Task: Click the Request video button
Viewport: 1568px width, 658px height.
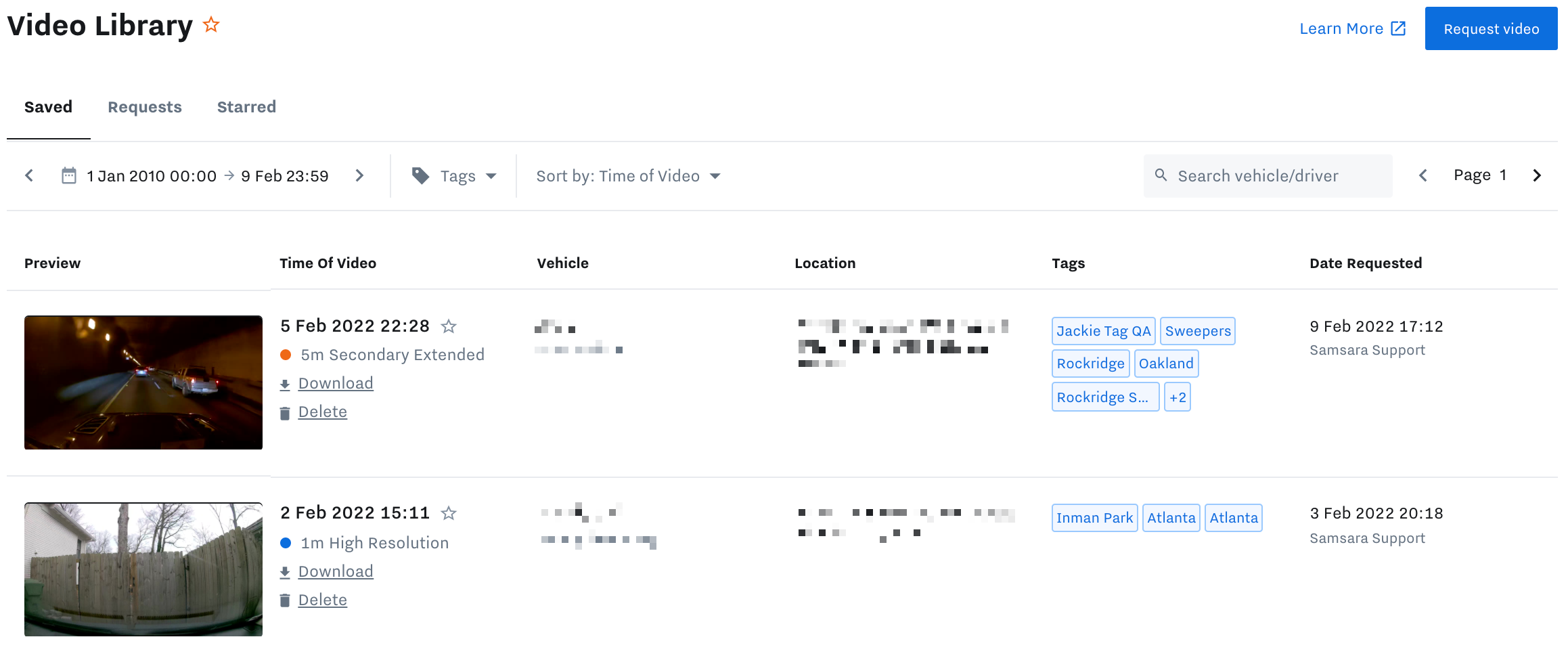Action: click(1491, 28)
